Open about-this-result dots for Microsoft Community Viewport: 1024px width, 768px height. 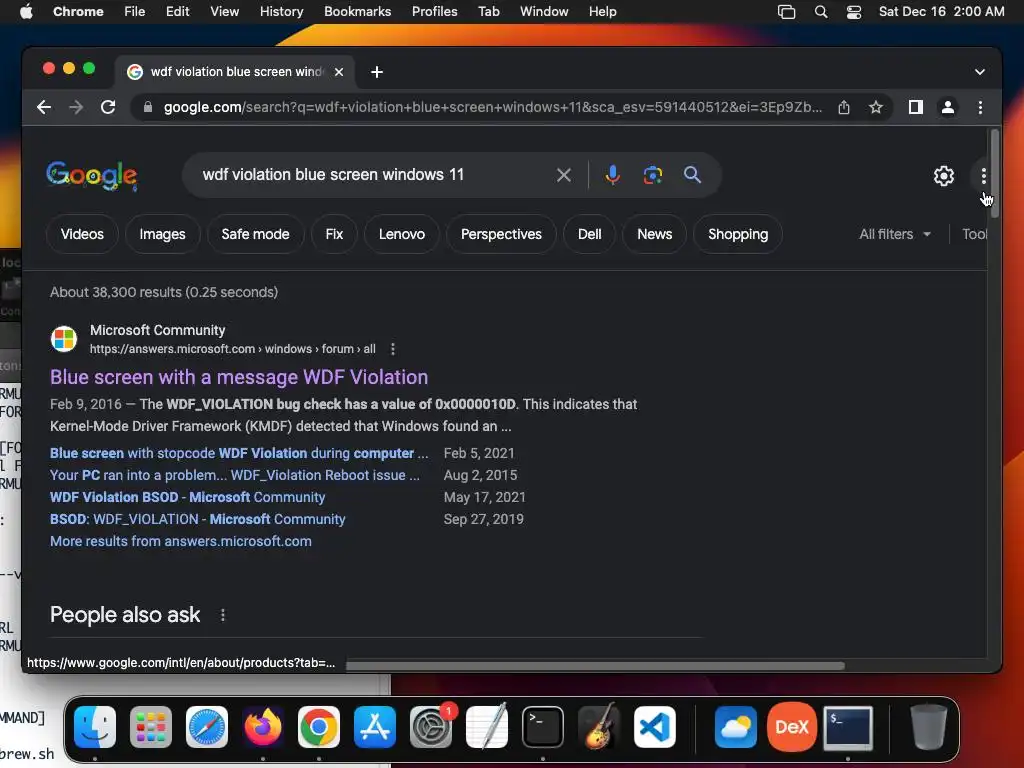(392, 349)
